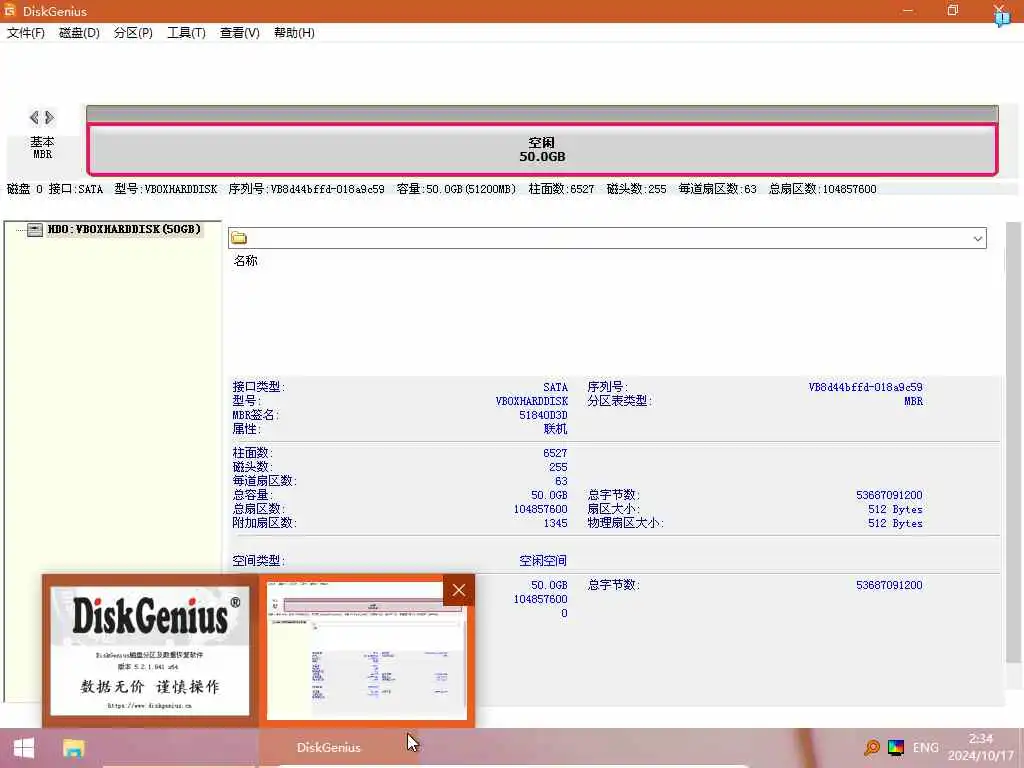Select HD0:VBOXHARDDISK(50GB) in the disk tree
The width and height of the screenshot is (1024, 768).
124,229
